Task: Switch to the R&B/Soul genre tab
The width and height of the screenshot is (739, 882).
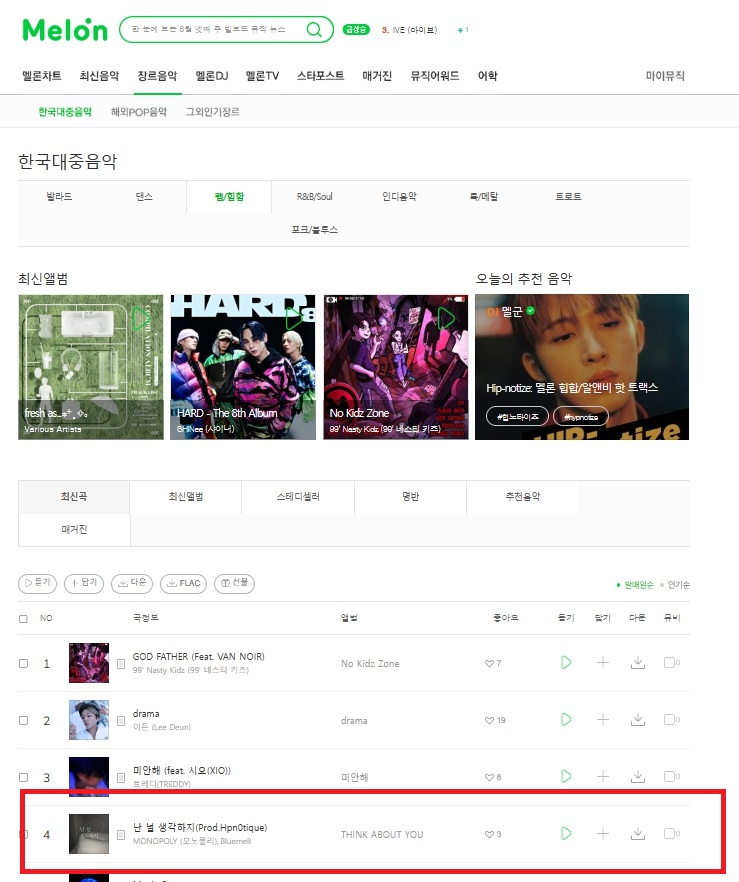Action: 314,197
